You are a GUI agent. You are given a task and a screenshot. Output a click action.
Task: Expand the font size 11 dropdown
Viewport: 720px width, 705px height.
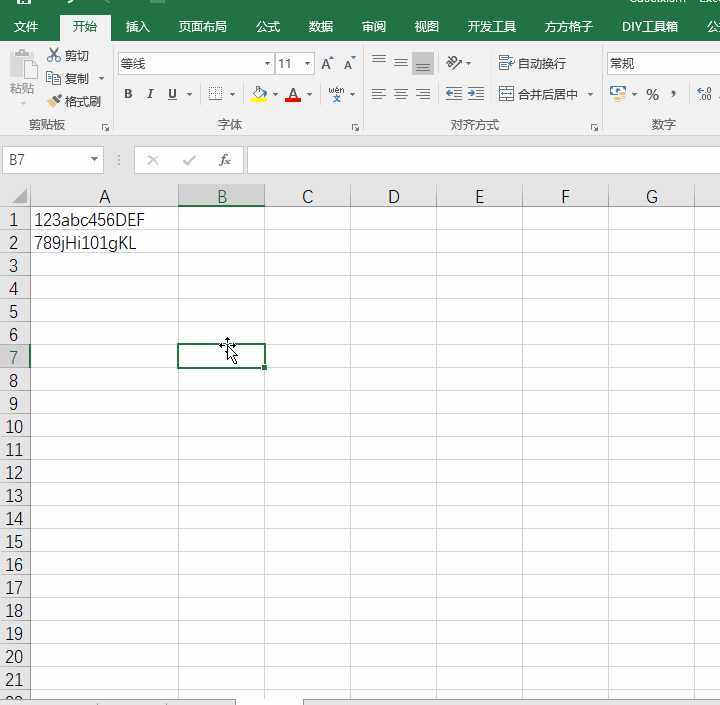click(307, 64)
